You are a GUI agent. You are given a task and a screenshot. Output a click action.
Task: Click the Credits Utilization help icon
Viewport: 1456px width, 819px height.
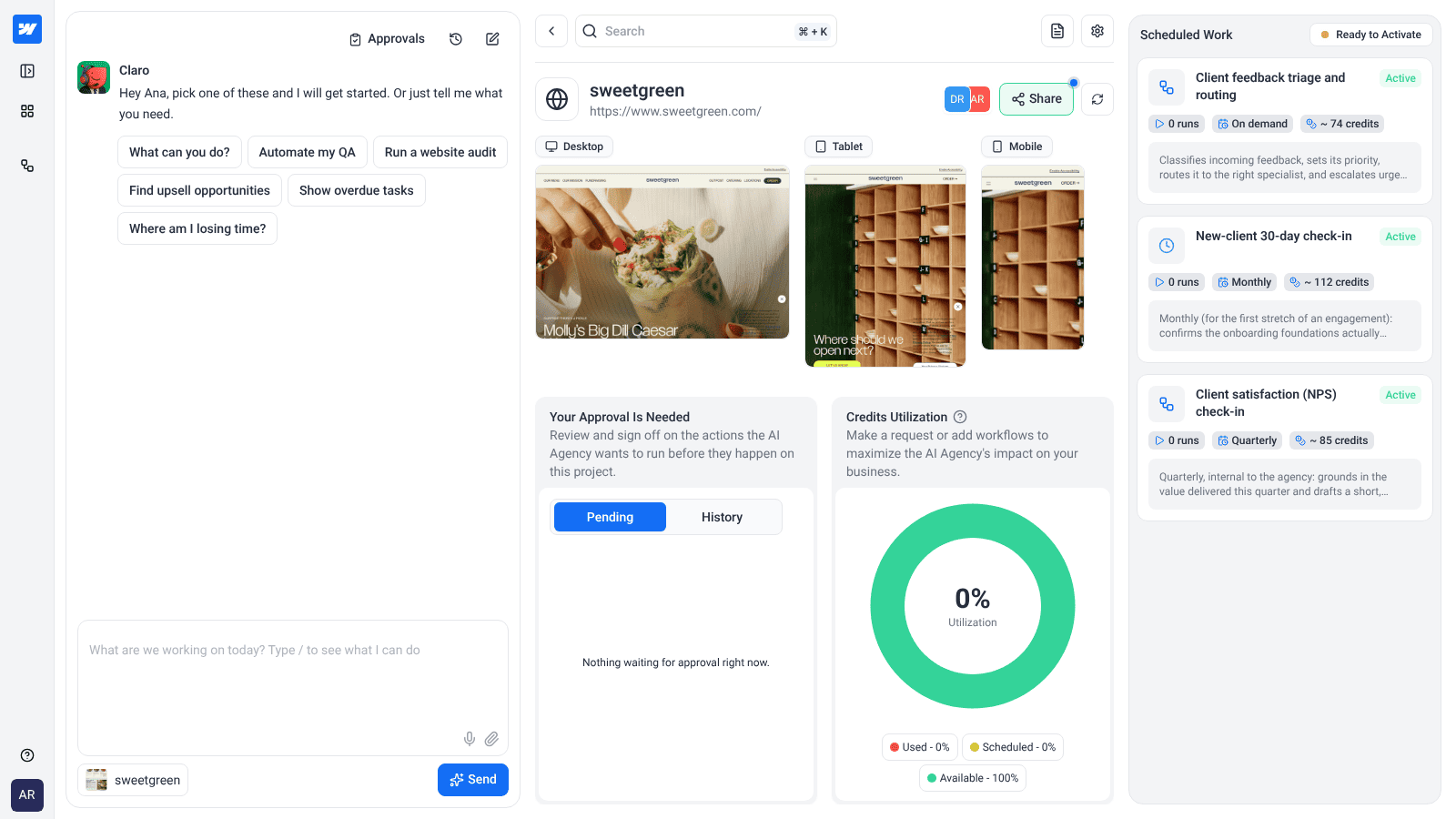coord(960,417)
